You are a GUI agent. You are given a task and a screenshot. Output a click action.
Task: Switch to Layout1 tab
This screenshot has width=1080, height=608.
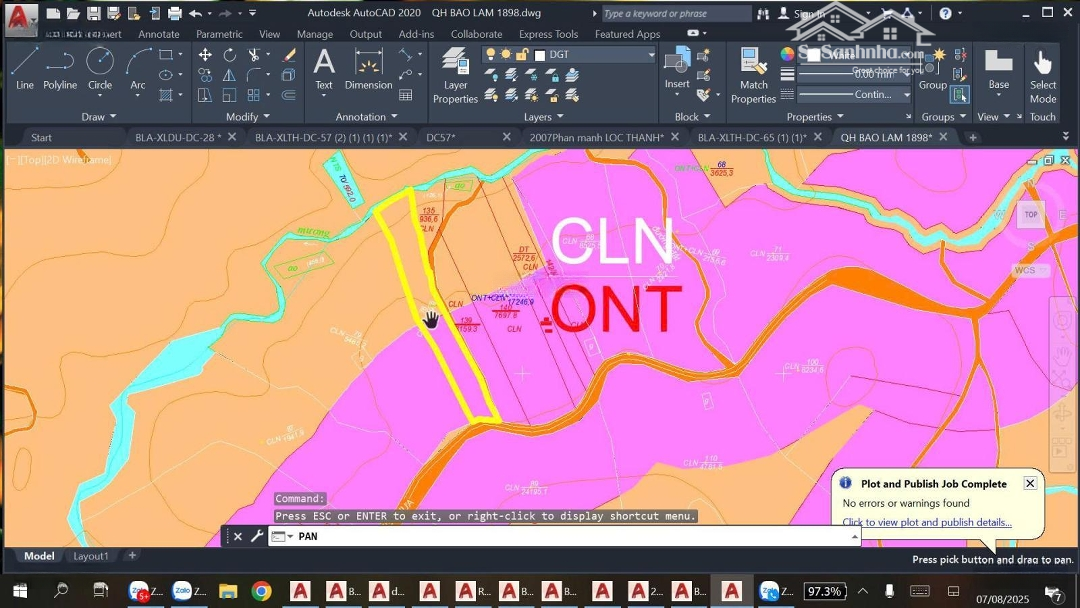91,556
